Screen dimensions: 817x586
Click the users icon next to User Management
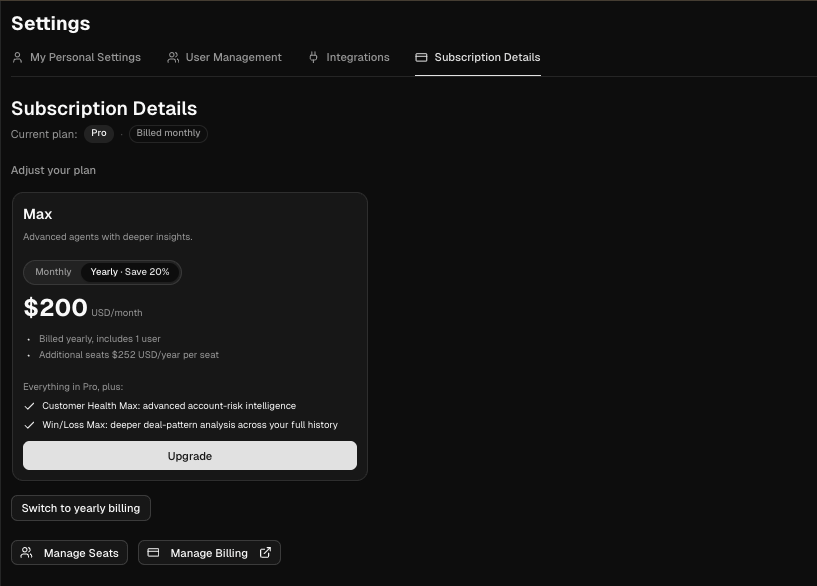pos(173,58)
